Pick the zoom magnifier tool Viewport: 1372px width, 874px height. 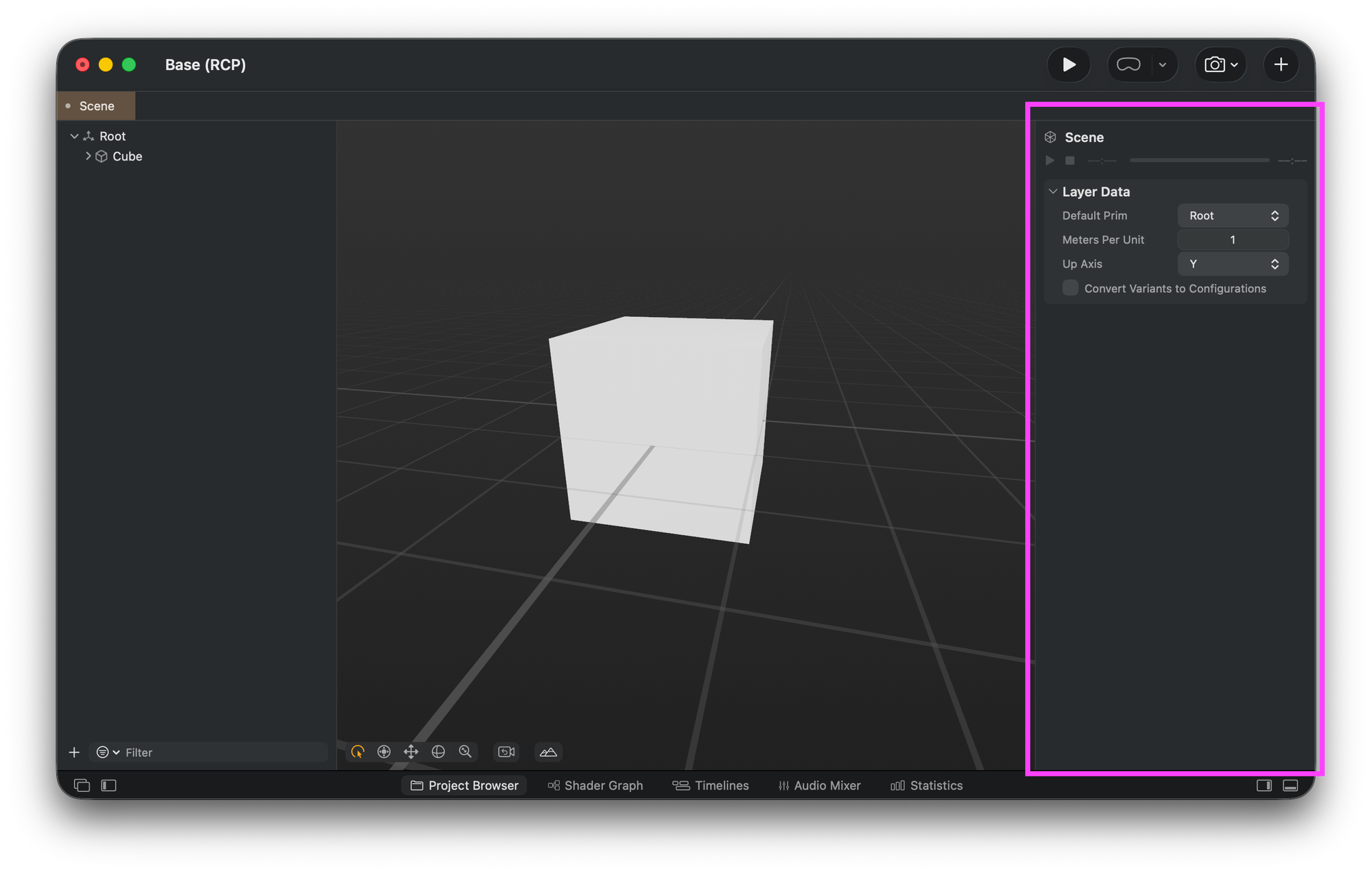tap(465, 752)
